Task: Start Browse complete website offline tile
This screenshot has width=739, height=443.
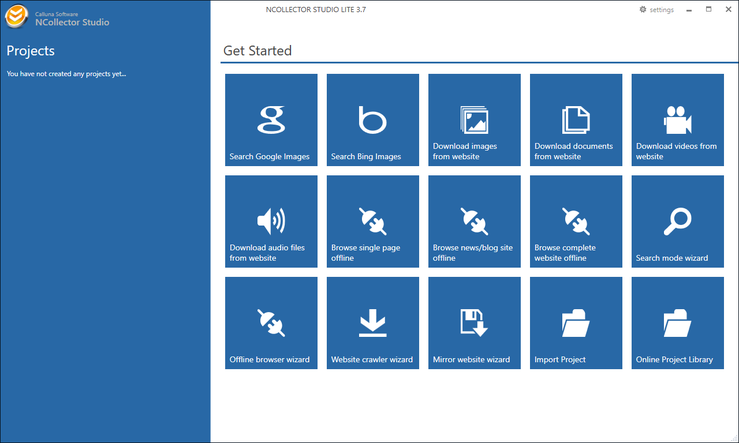Action: [x=576, y=222]
